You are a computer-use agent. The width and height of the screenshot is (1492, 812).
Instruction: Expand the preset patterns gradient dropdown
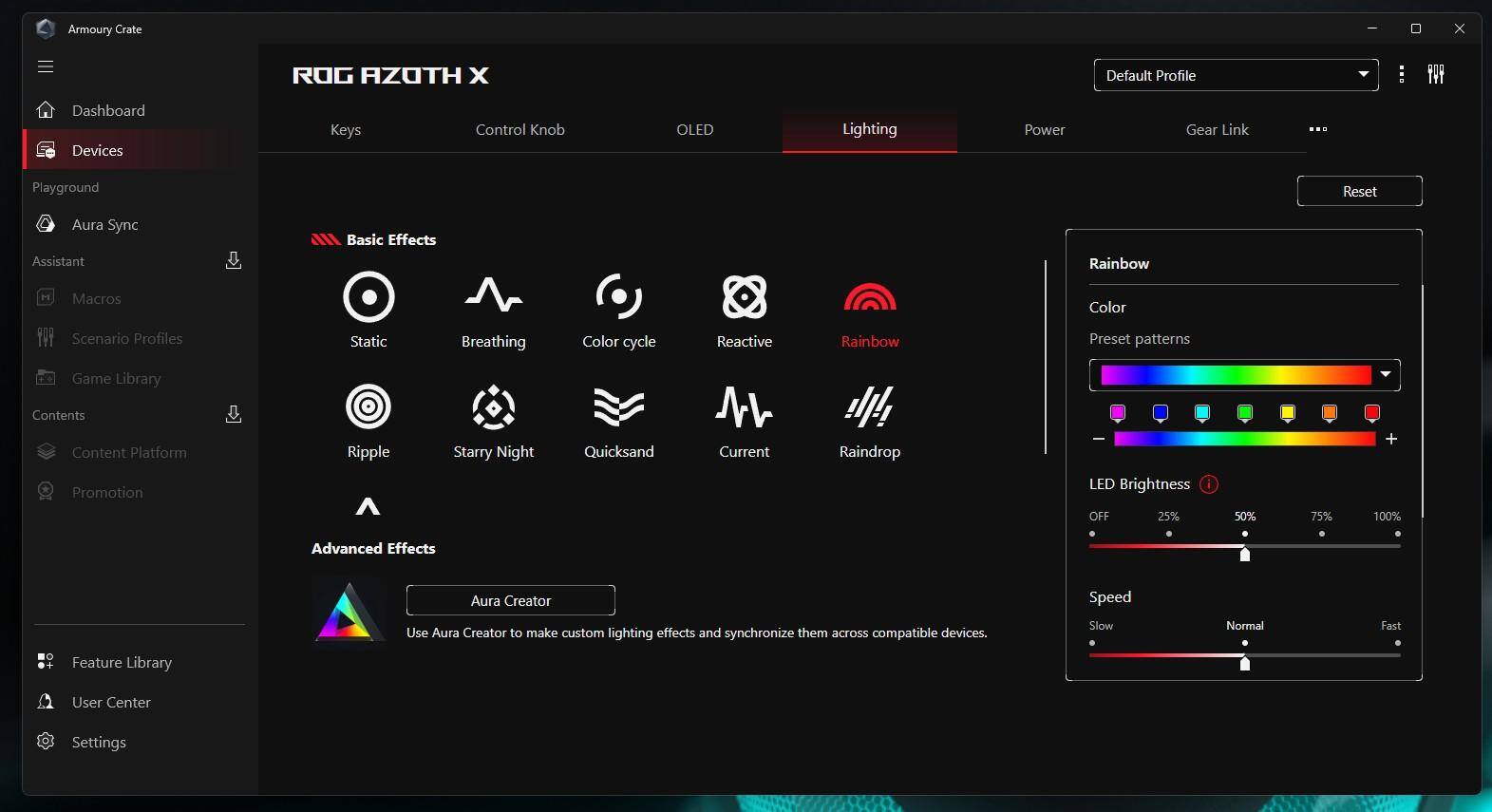tap(1386, 374)
